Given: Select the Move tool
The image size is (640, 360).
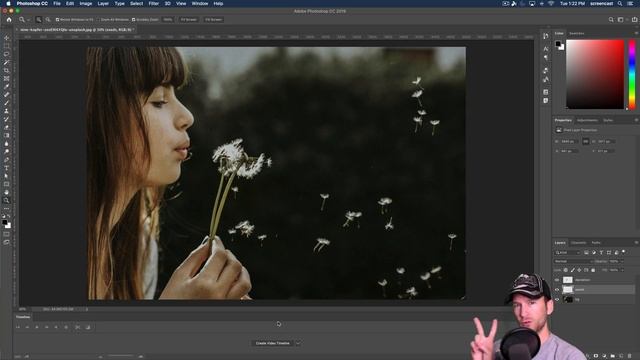Looking at the screenshot, I should pyautogui.click(x=7, y=38).
